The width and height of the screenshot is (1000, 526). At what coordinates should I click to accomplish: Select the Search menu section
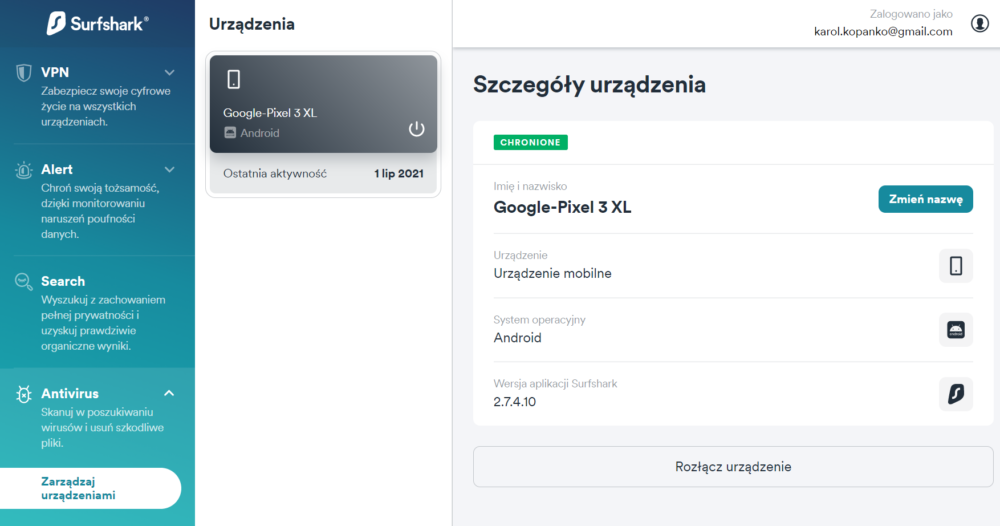[x=97, y=312]
